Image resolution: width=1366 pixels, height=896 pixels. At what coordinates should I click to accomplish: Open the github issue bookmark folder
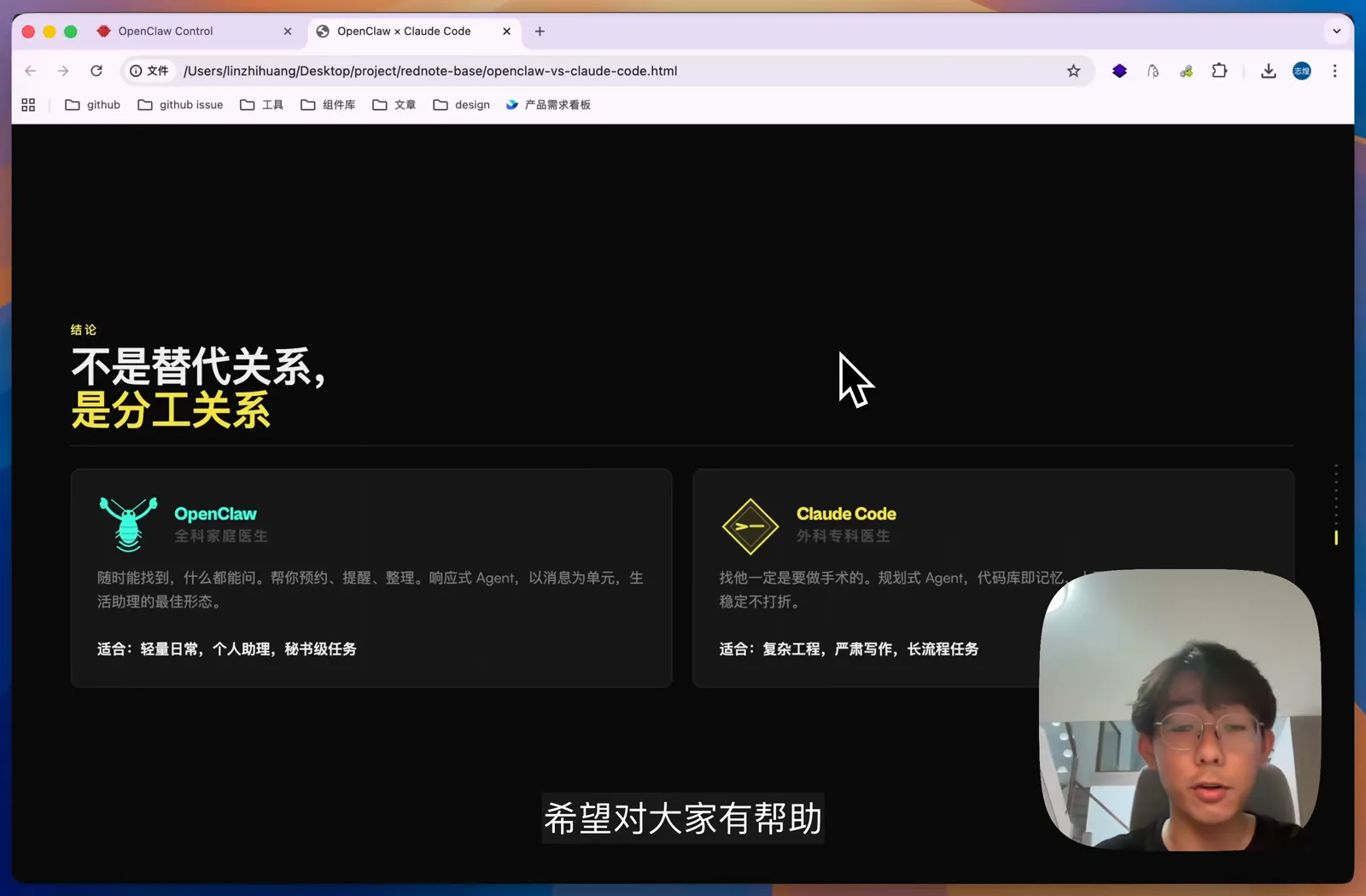pos(181,105)
